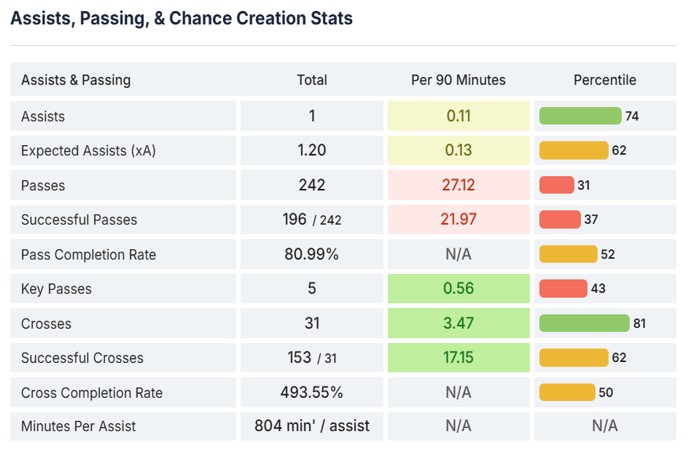Click the Percentile column header
The image size is (692, 452).
pos(604,80)
